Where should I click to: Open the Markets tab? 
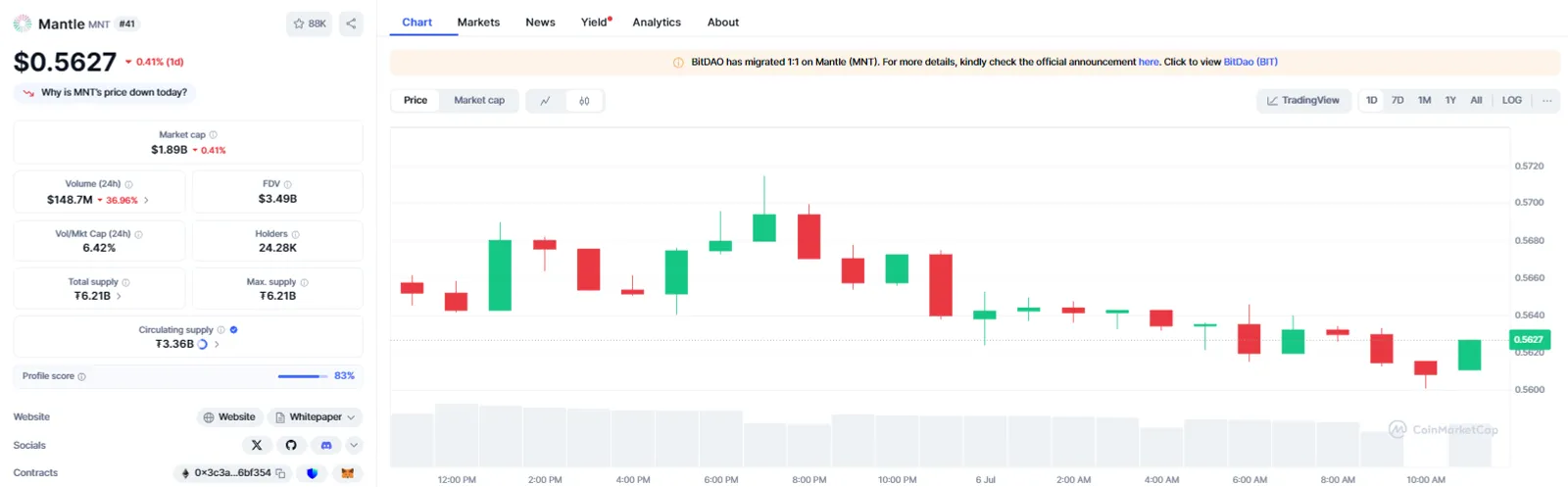[478, 23]
